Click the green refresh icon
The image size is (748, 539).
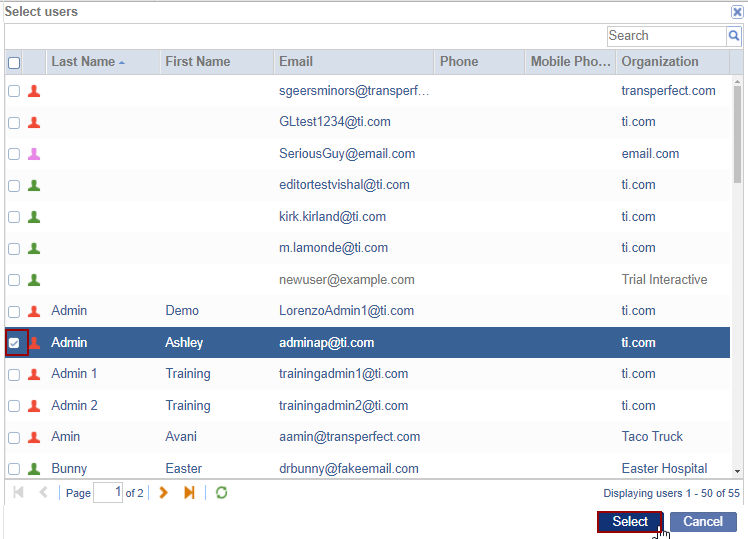click(x=222, y=493)
